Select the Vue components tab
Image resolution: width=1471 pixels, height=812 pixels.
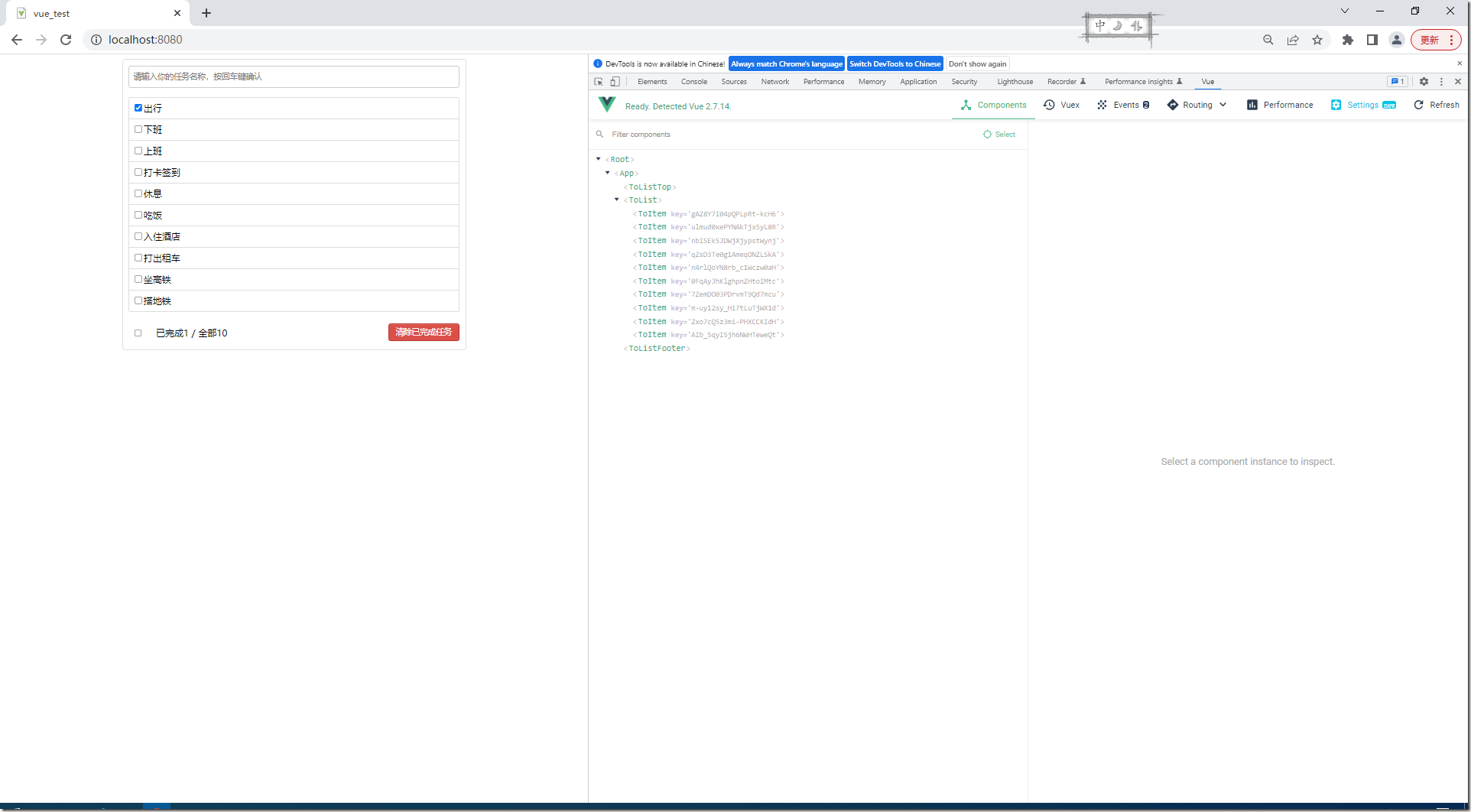pyautogui.click(x=994, y=105)
